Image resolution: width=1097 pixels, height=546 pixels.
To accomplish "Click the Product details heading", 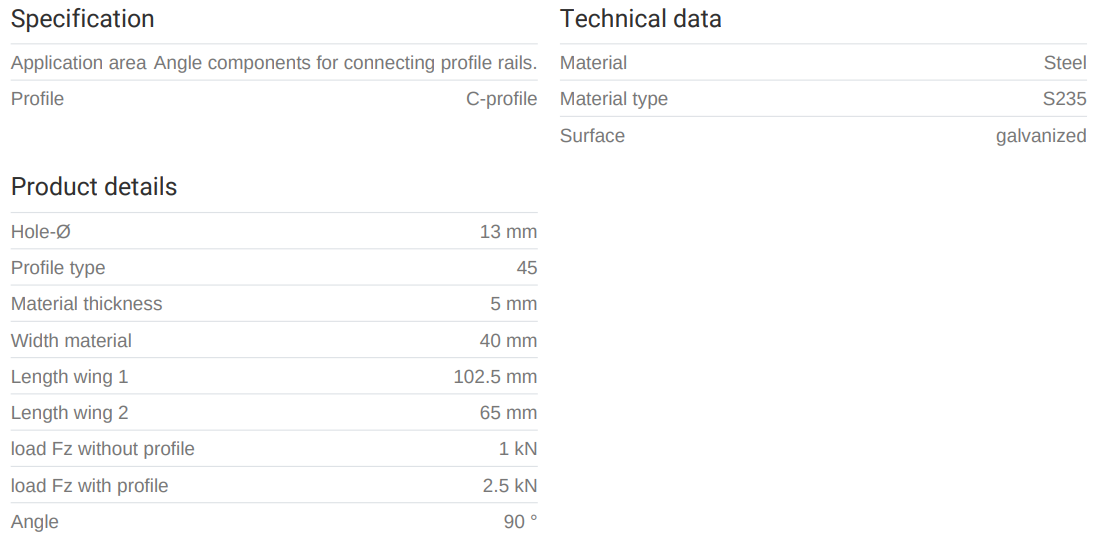I will point(94,187).
